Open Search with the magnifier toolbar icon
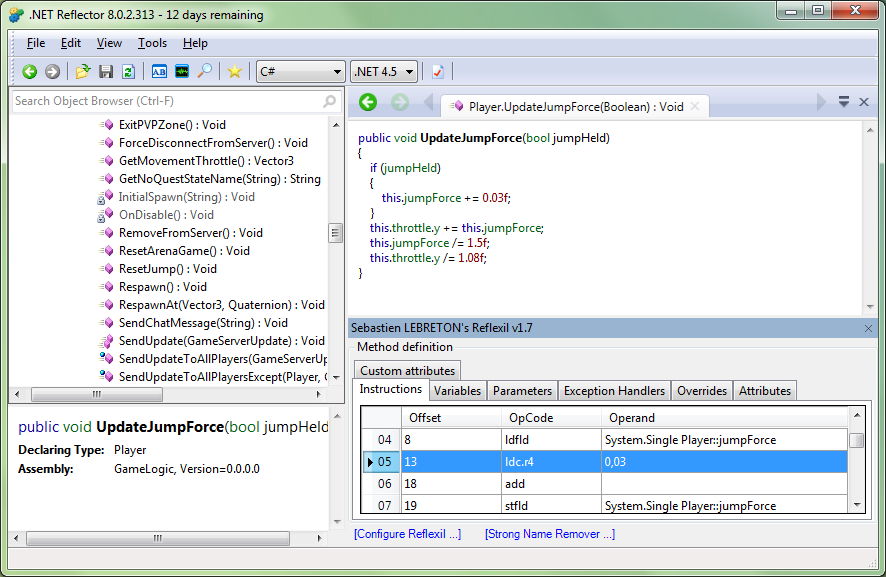Viewport: 886px width, 577px height. [205, 71]
